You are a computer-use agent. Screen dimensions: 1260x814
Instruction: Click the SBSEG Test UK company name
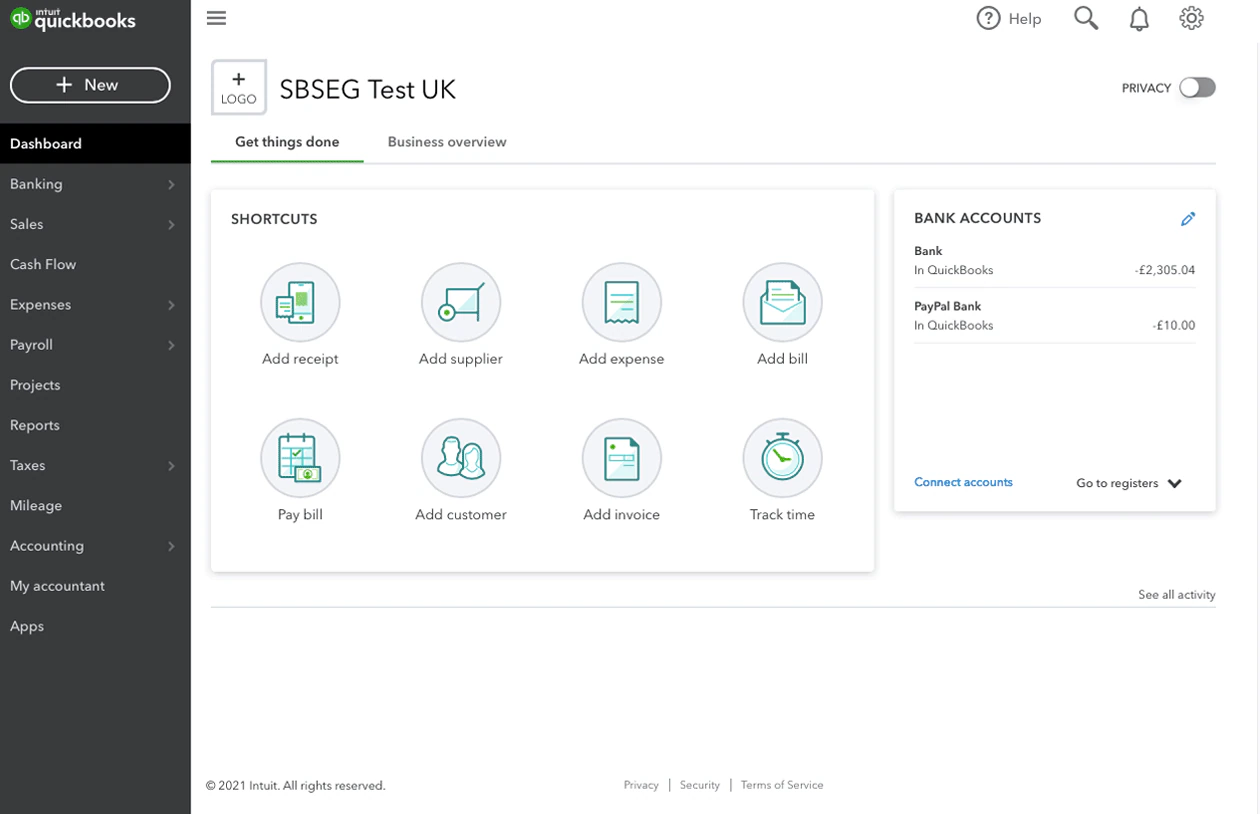coord(367,89)
